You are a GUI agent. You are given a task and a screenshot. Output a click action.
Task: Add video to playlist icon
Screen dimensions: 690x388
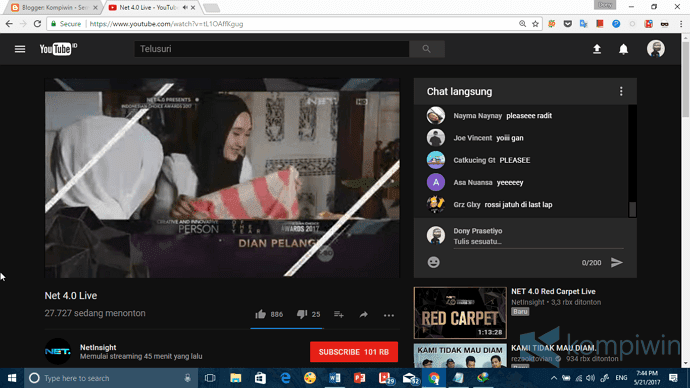[338, 314]
